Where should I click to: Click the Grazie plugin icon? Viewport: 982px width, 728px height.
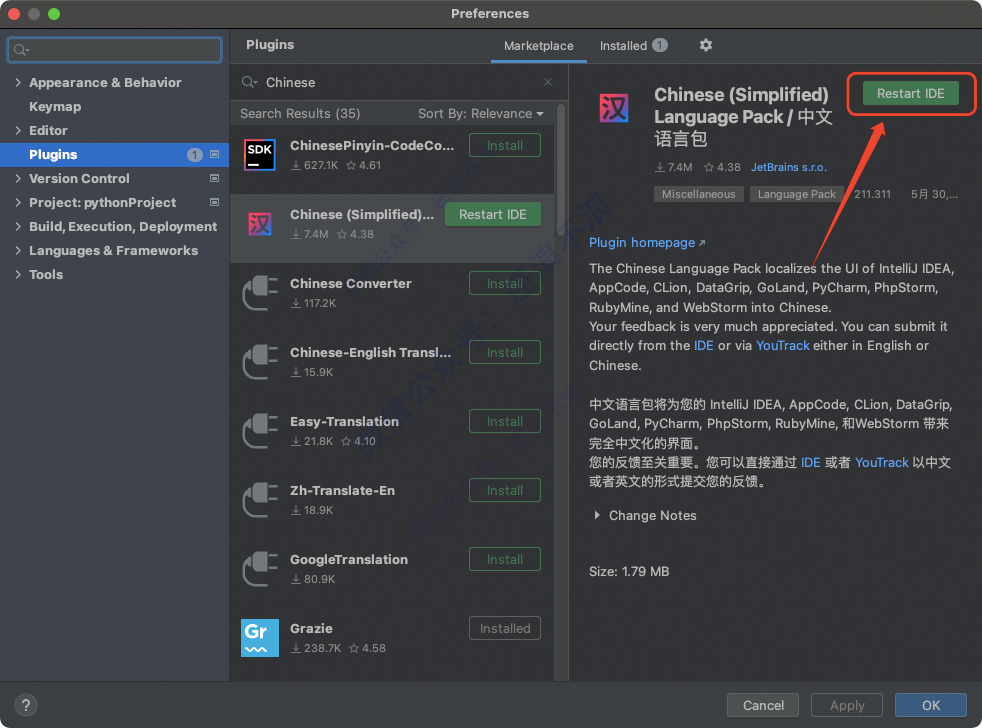259,638
